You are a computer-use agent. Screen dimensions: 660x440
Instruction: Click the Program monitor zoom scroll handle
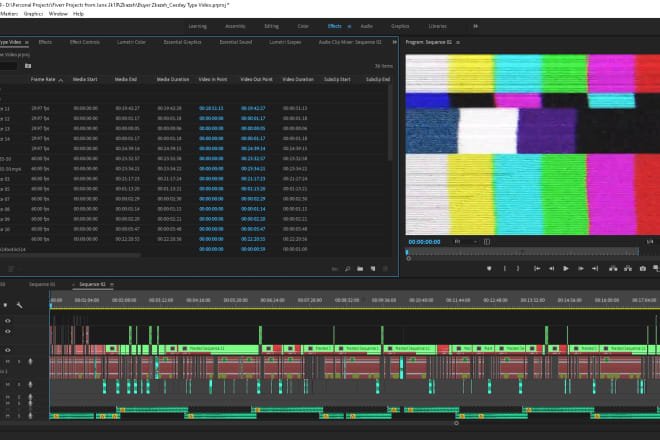tap(408, 259)
